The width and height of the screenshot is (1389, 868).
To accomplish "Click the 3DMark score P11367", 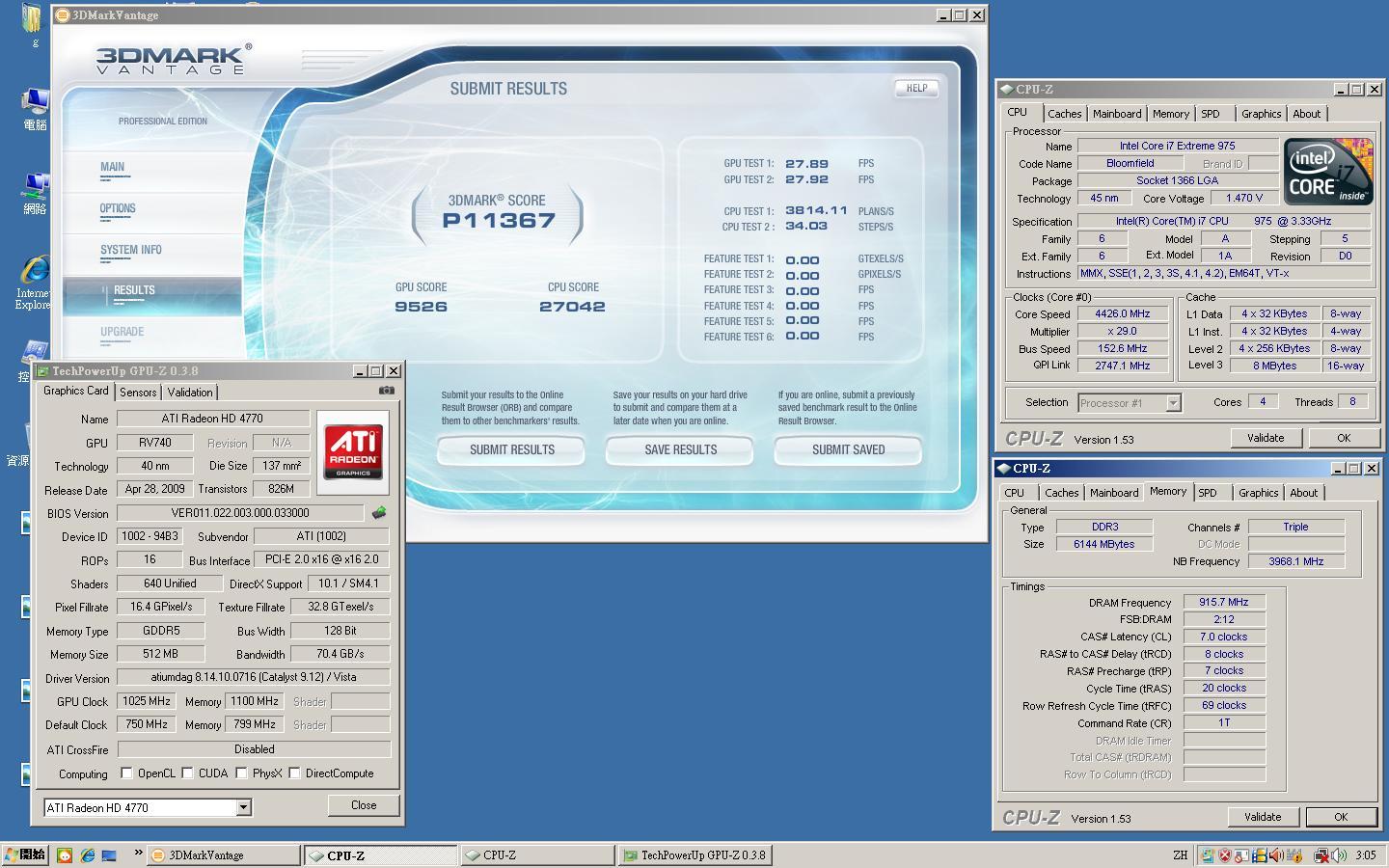I will point(499,221).
